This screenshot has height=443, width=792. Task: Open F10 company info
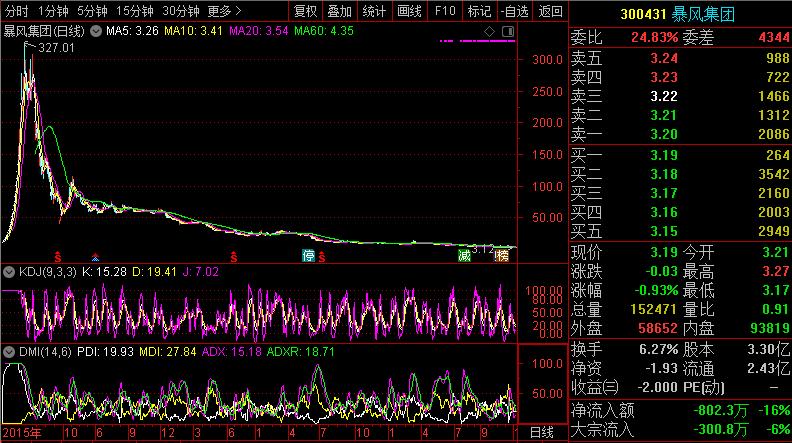[x=444, y=11]
